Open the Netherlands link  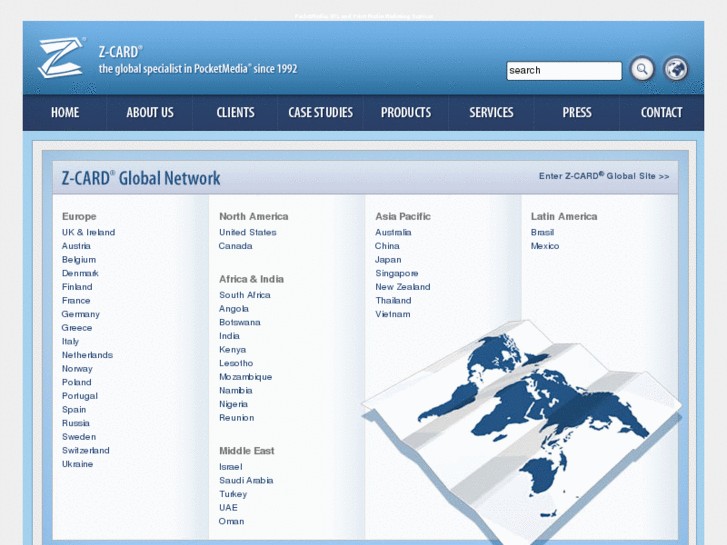point(87,355)
